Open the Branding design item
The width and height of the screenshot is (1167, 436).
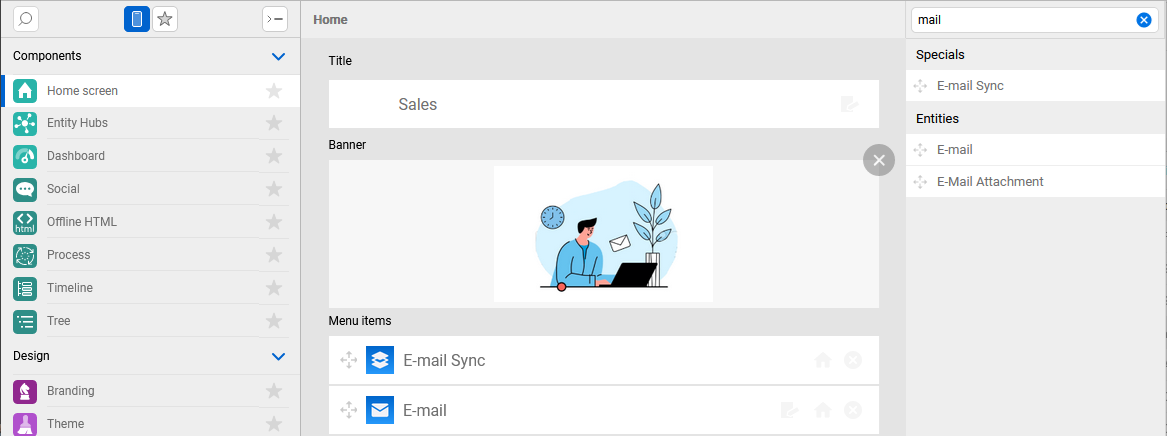coord(70,391)
